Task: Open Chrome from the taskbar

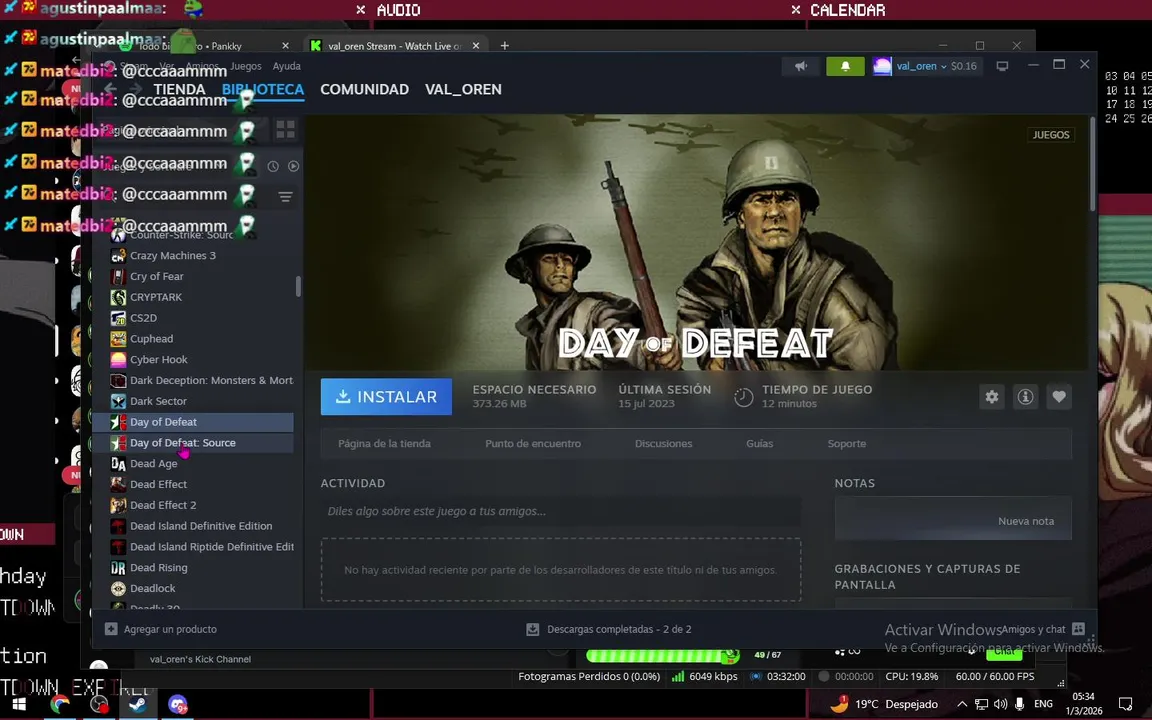Action: tap(60, 704)
